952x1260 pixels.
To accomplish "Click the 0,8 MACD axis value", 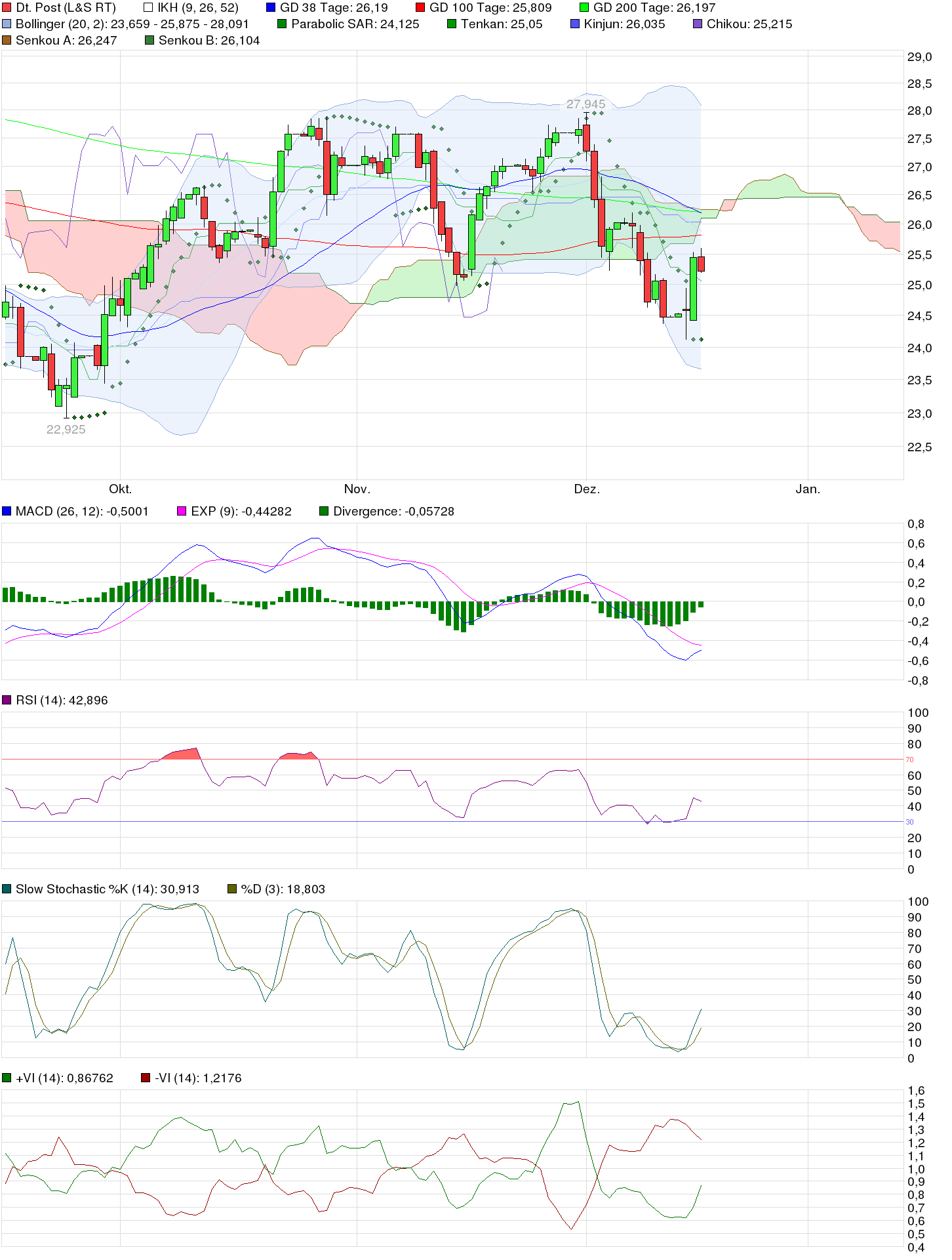I will pyautogui.click(x=916, y=524).
